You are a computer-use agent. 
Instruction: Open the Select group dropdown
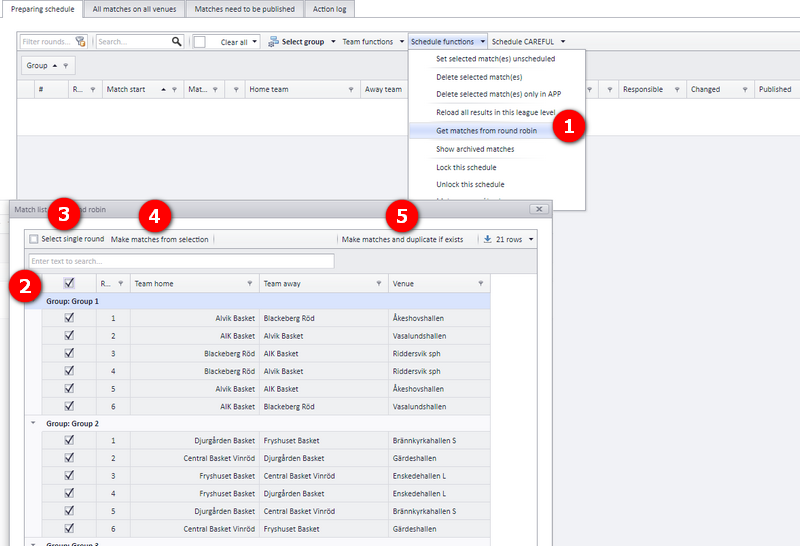click(x=333, y=41)
